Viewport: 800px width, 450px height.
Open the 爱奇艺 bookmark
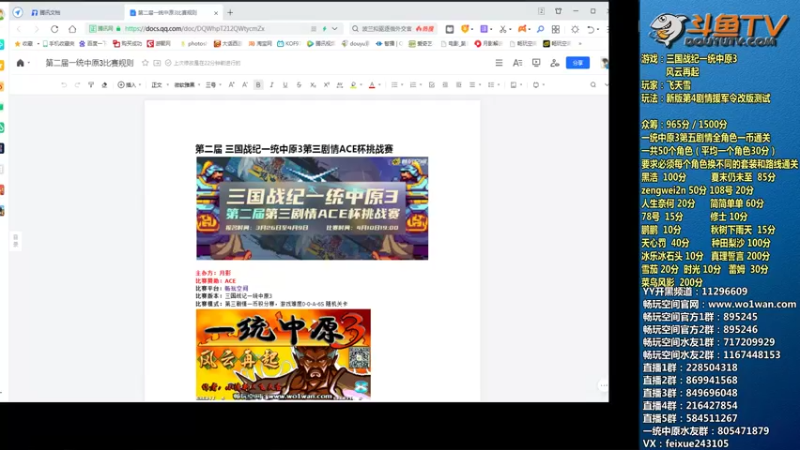coord(421,44)
